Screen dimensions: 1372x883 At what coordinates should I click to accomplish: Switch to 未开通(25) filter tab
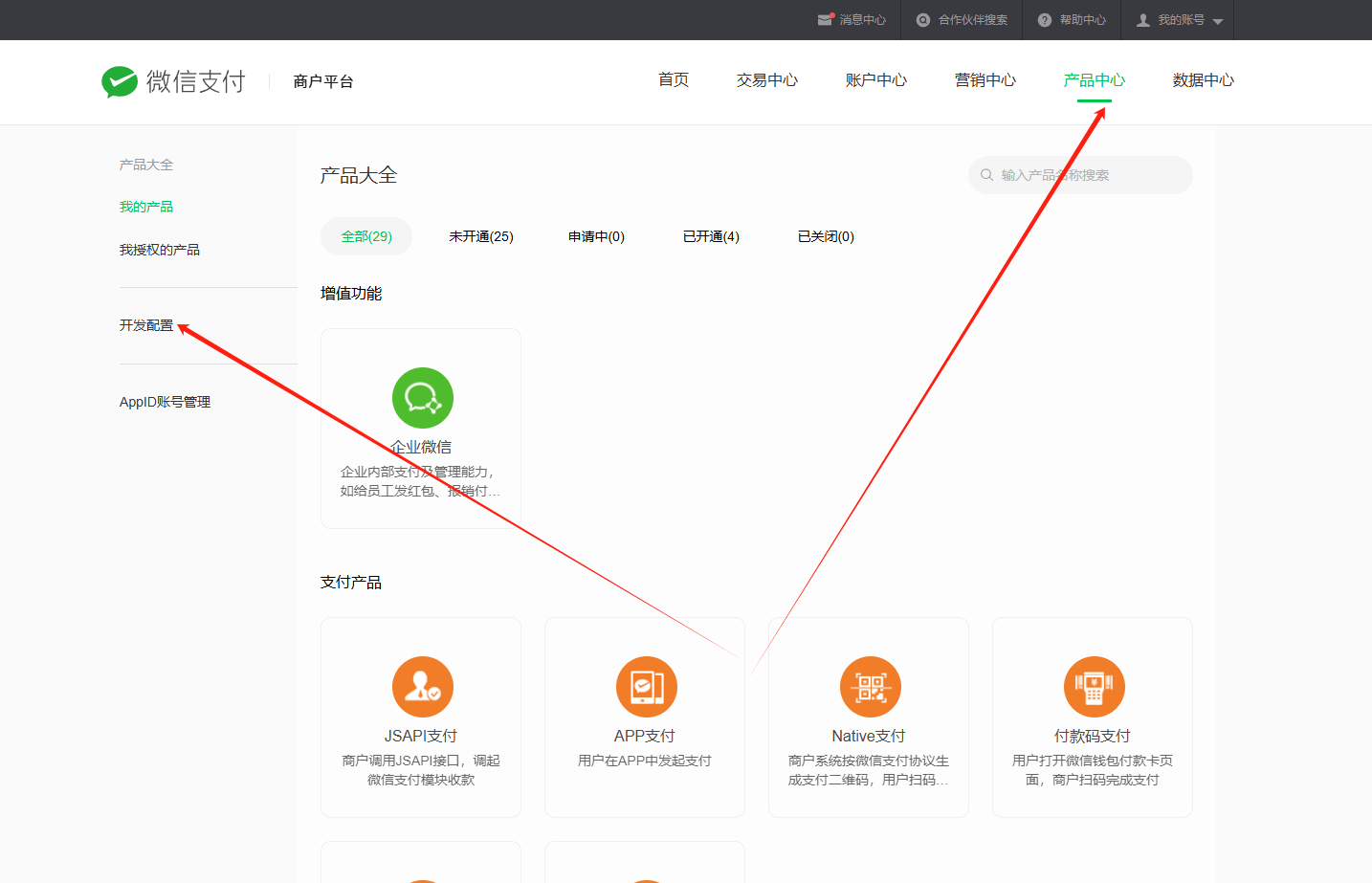tap(481, 236)
